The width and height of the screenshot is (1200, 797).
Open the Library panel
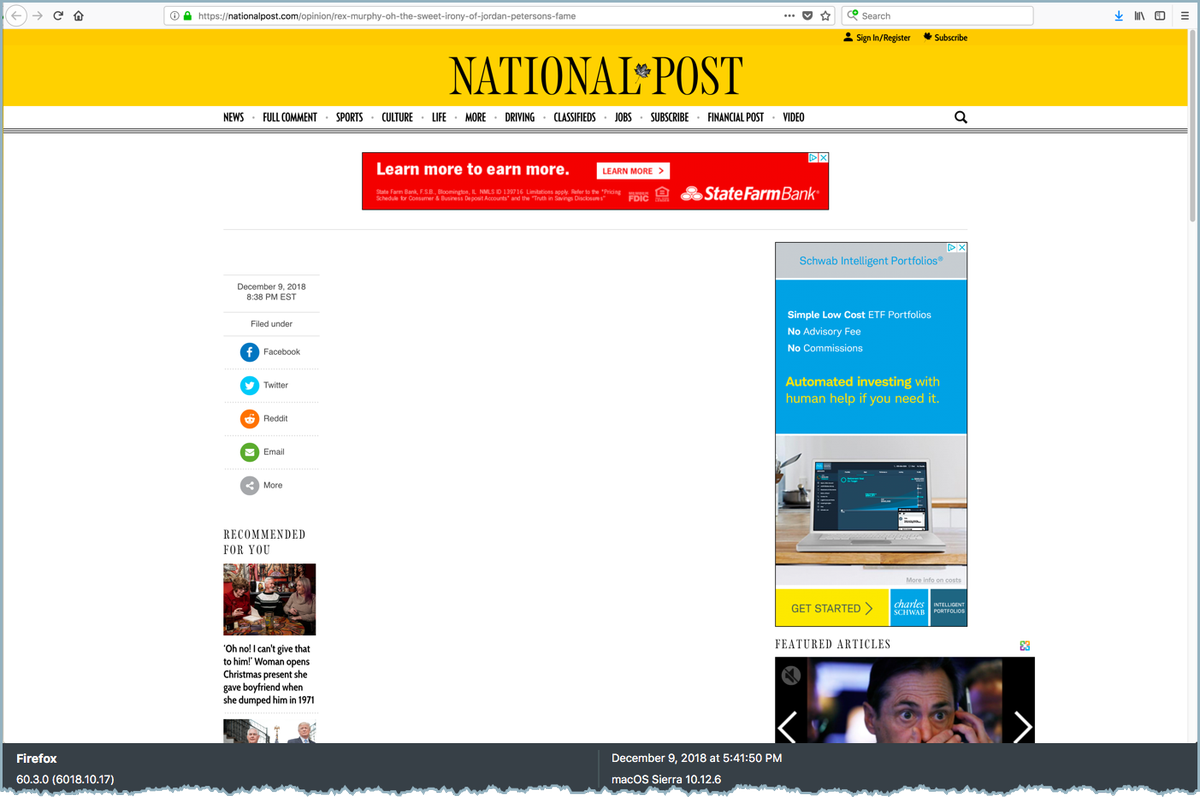pos(1139,16)
